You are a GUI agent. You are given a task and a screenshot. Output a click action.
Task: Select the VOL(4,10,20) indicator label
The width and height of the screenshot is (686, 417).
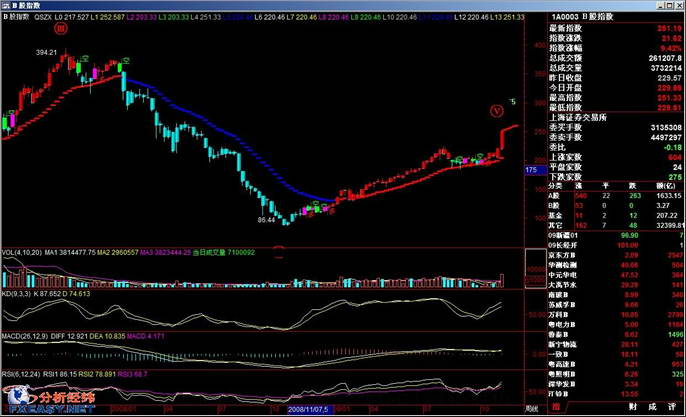coord(21,252)
